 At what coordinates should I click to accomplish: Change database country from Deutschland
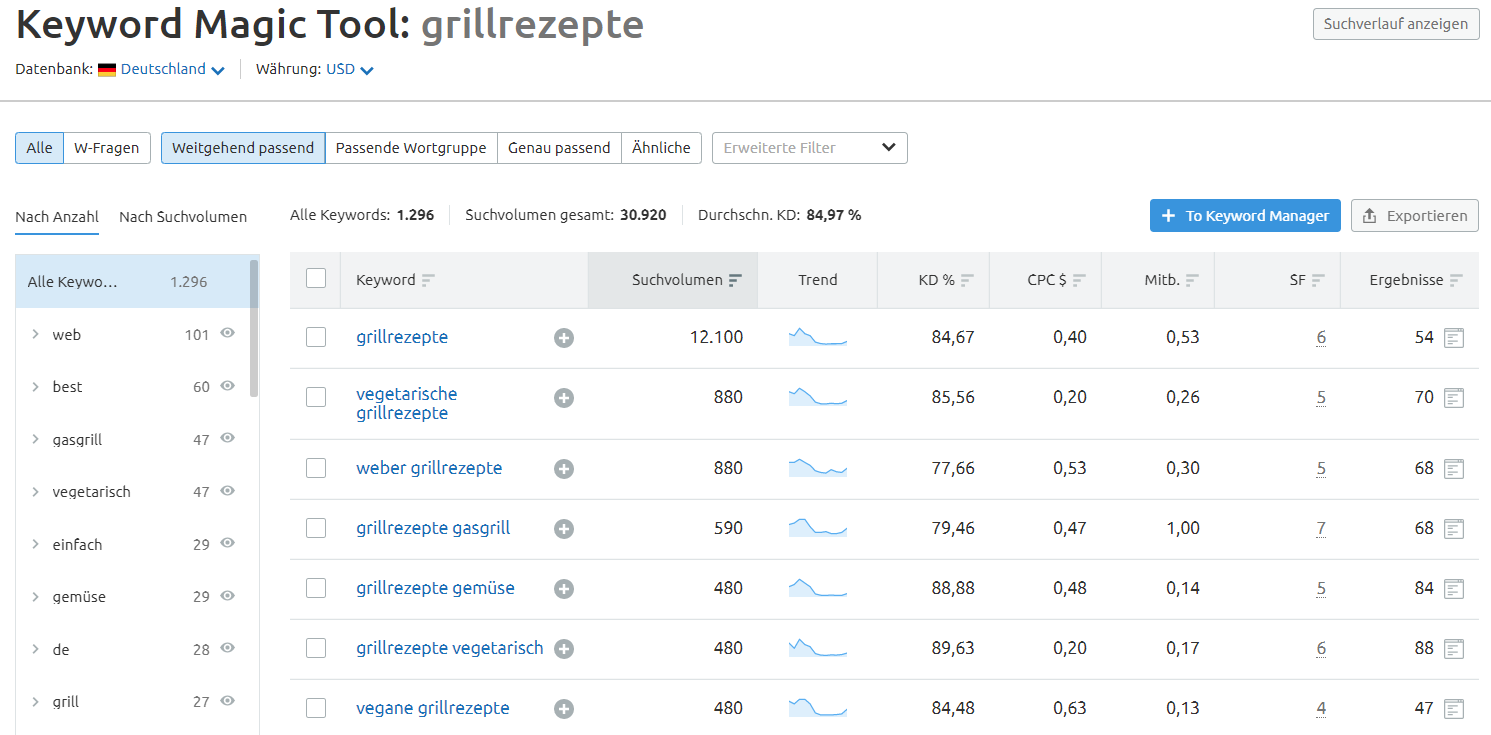pos(167,69)
